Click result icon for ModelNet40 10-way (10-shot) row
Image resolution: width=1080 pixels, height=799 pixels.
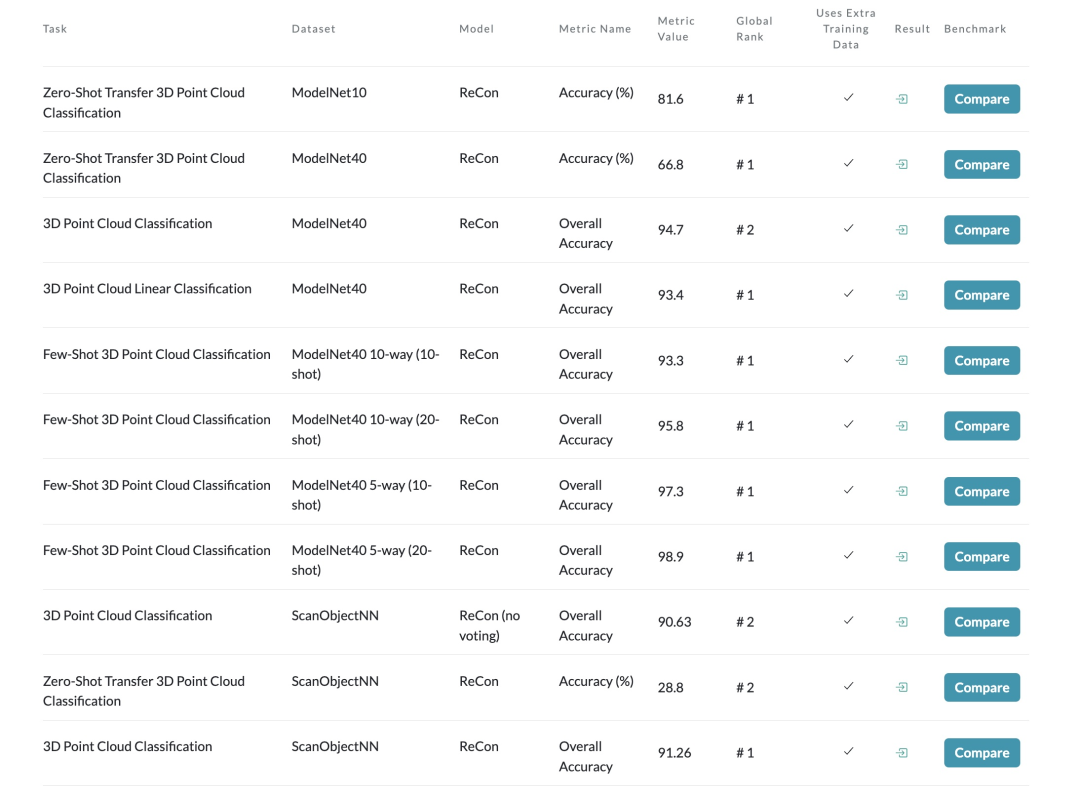click(902, 361)
